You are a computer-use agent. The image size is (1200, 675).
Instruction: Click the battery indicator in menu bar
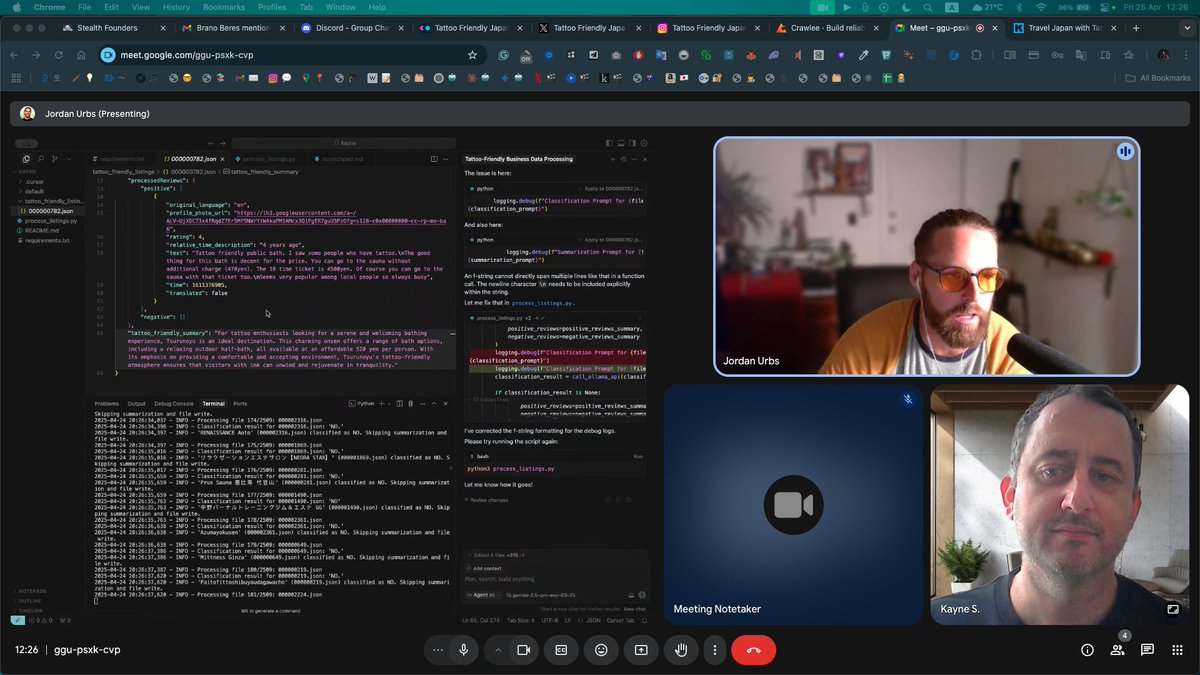[1075, 7]
